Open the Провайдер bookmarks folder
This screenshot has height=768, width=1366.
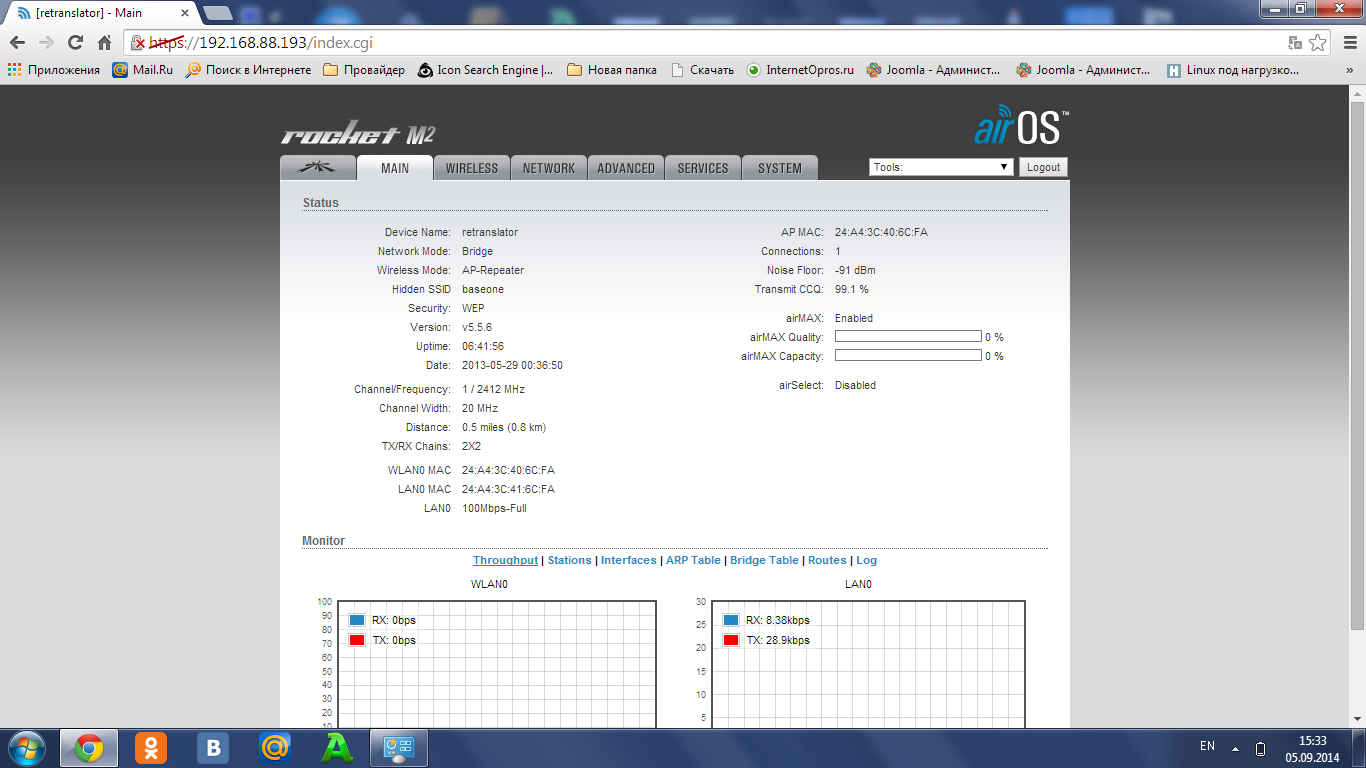[x=364, y=70]
